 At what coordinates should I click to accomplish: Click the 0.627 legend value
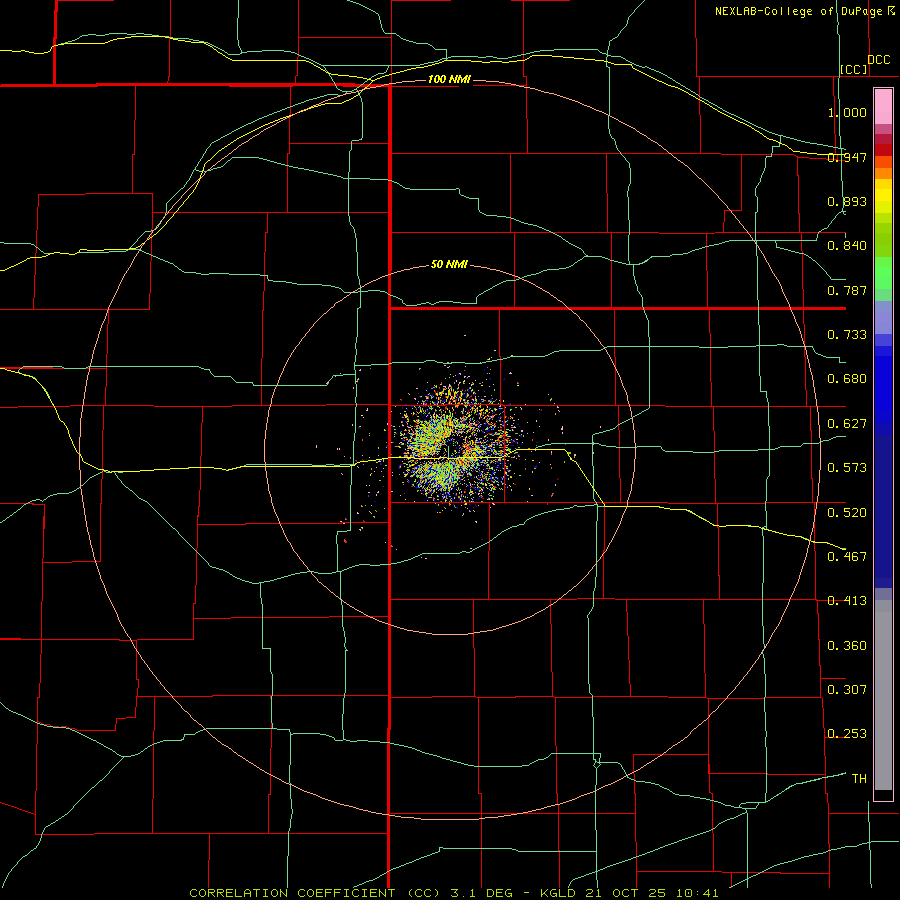[x=847, y=424]
